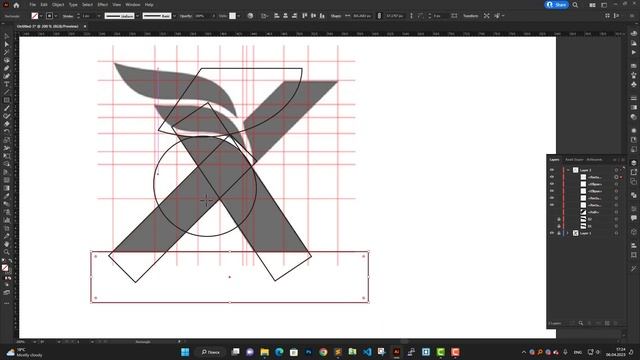Open the zoom level dropdown in status bar
This screenshot has width=640, height=360.
(34, 342)
